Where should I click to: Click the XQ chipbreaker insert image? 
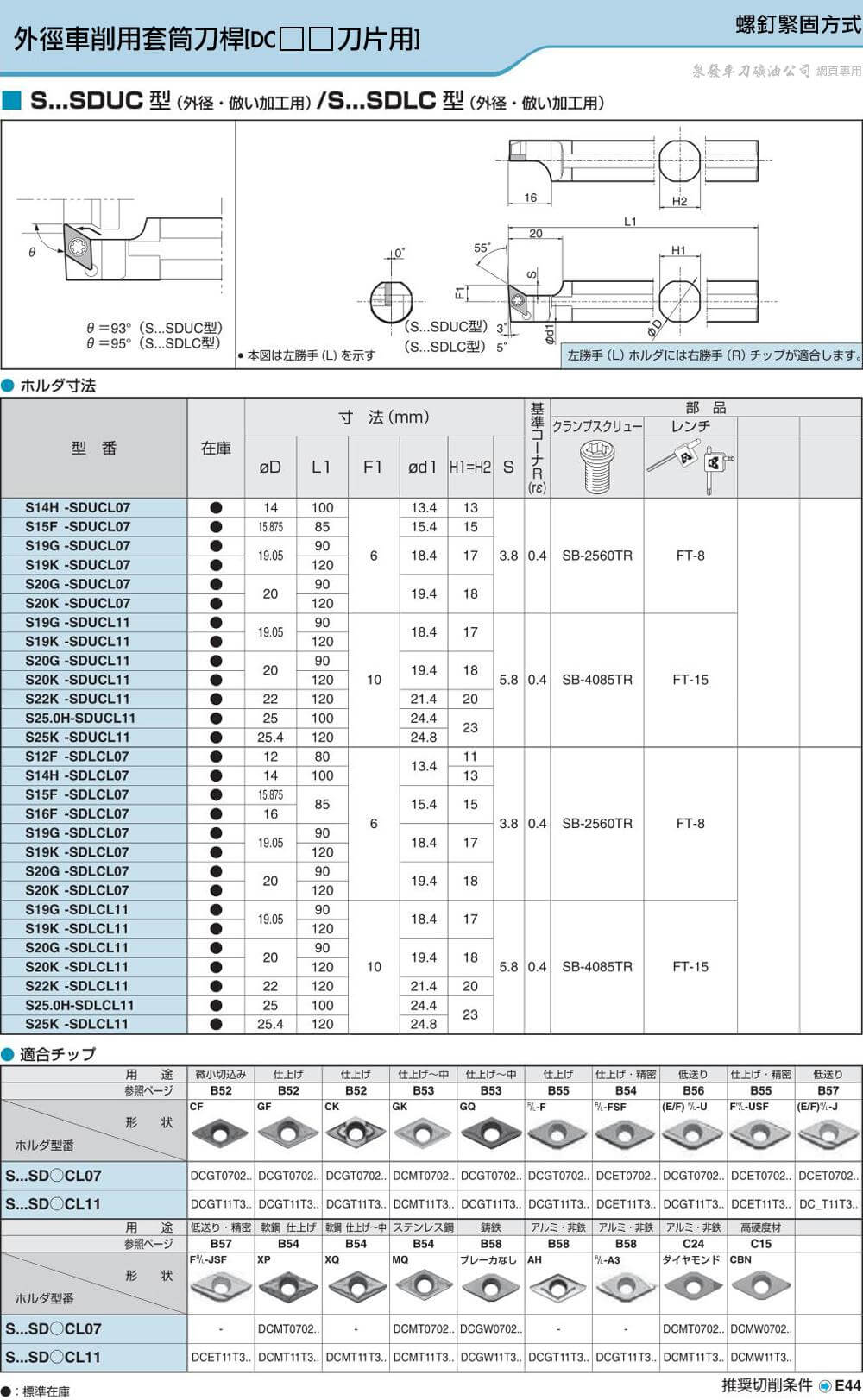355,1287
